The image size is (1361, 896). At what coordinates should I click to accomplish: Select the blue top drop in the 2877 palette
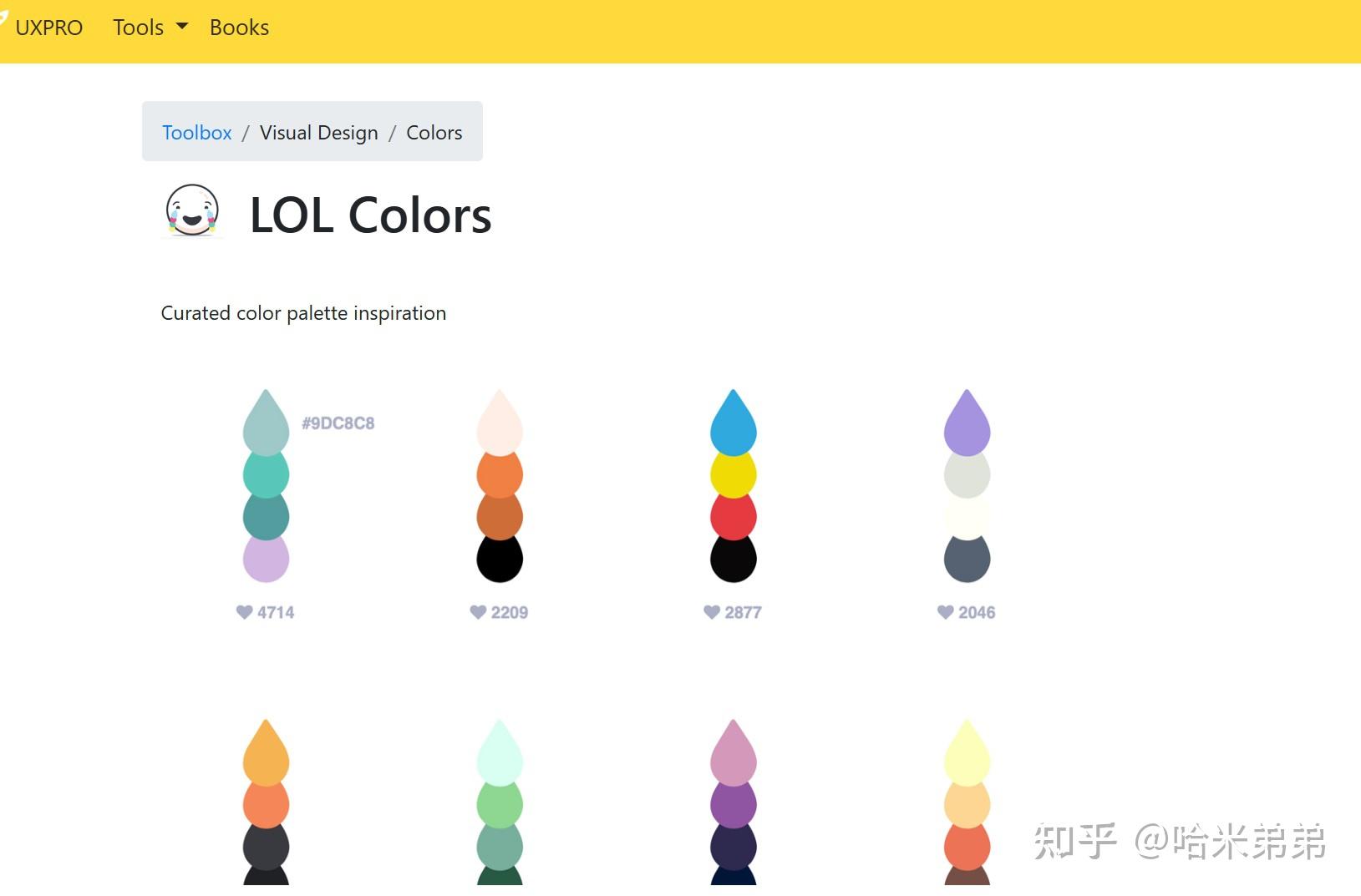click(x=734, y=424)
